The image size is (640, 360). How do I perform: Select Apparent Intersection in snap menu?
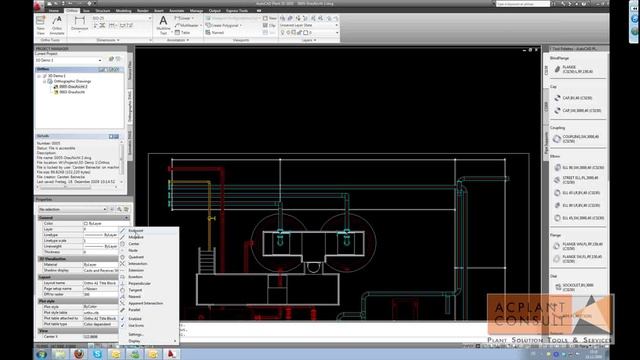[149, 303]
